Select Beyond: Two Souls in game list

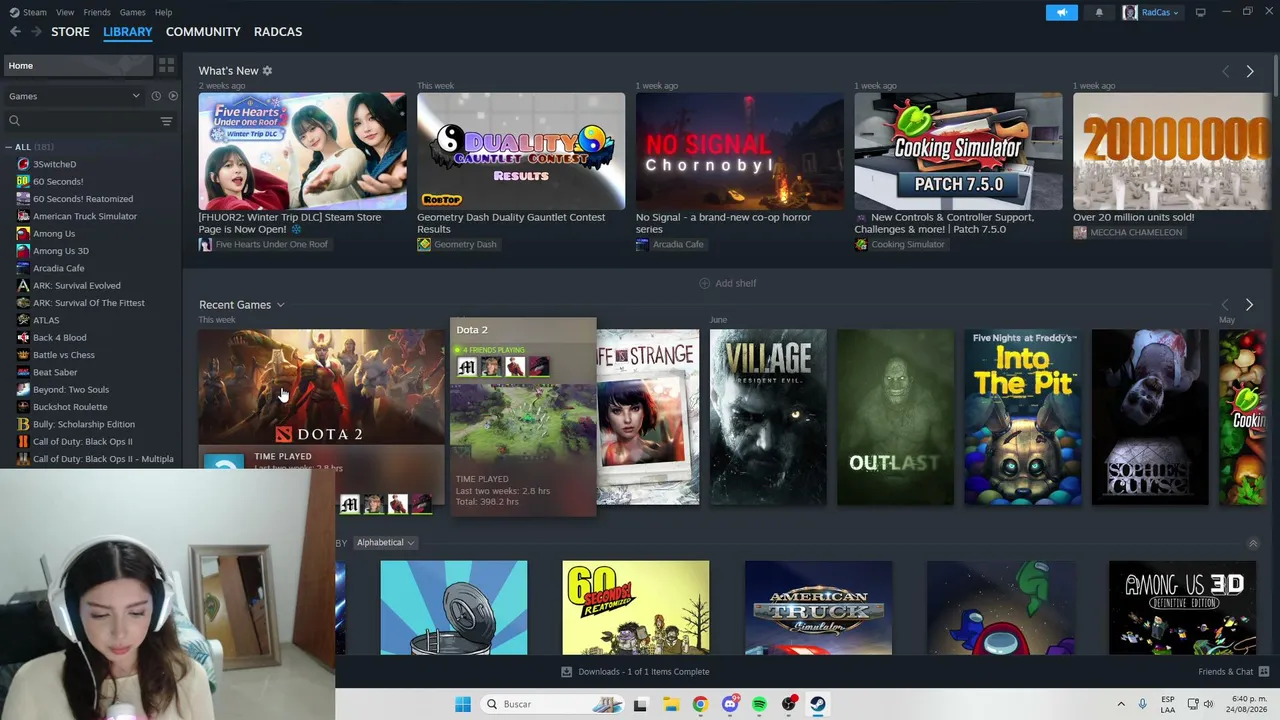tap(71, 390)
